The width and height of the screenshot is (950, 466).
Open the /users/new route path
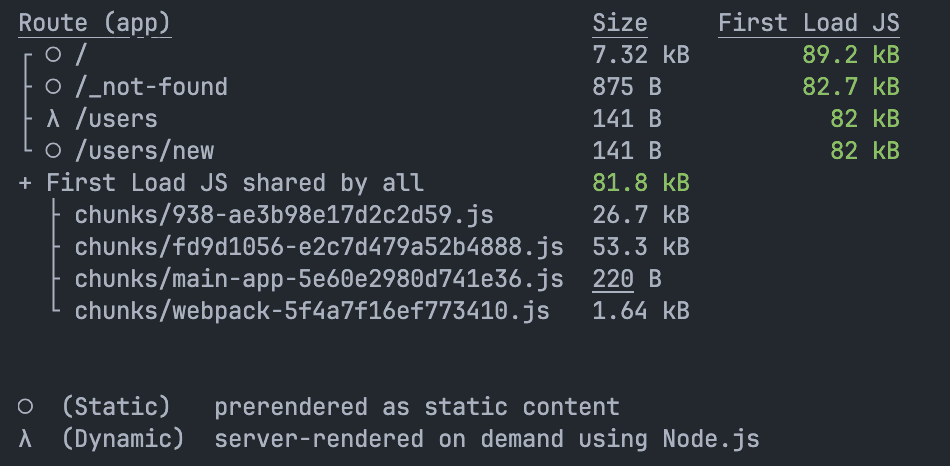tap(144, 151)
